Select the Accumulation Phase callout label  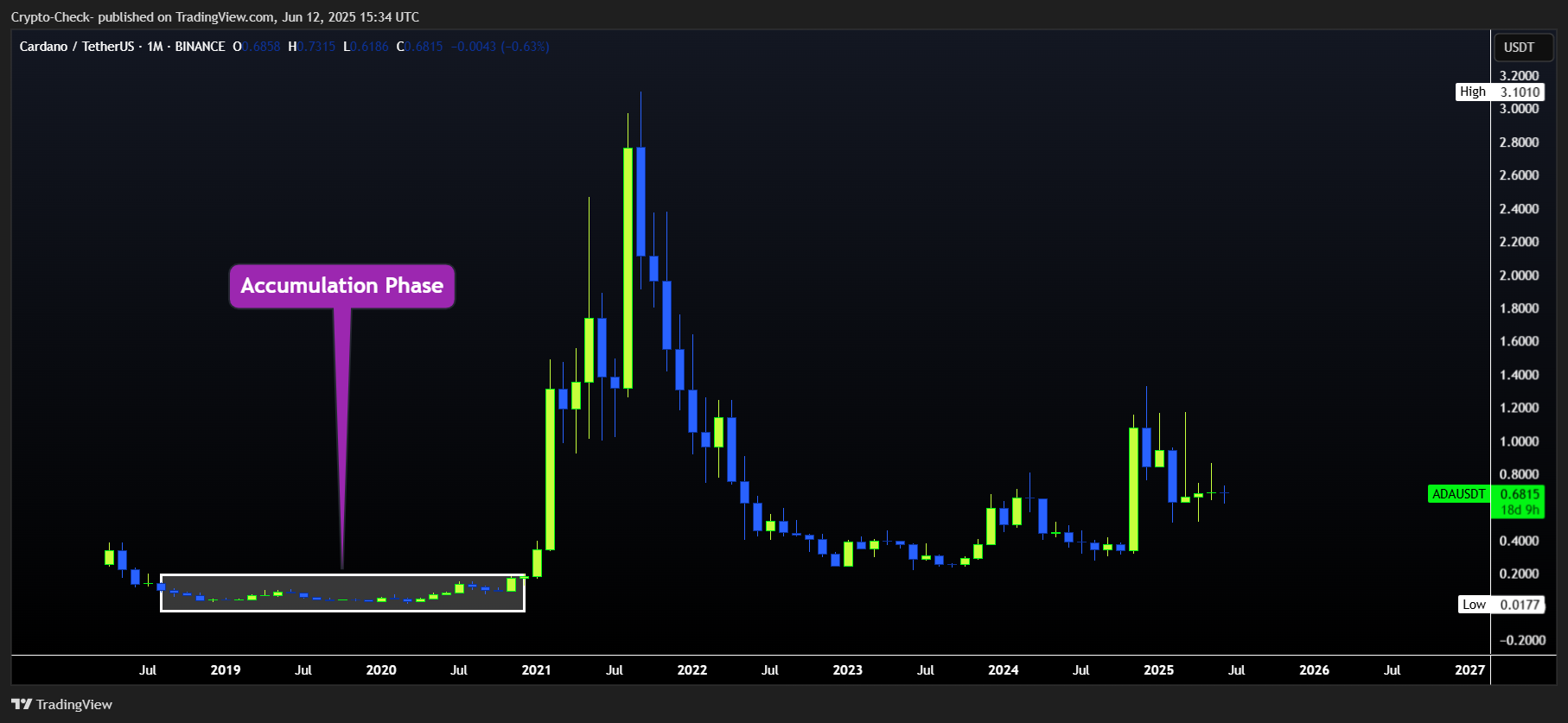coord(341,286)
